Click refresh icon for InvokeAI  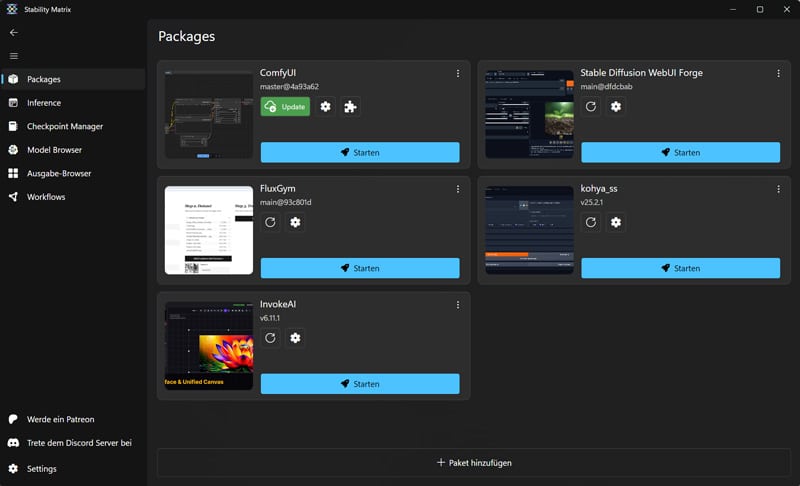270,338
